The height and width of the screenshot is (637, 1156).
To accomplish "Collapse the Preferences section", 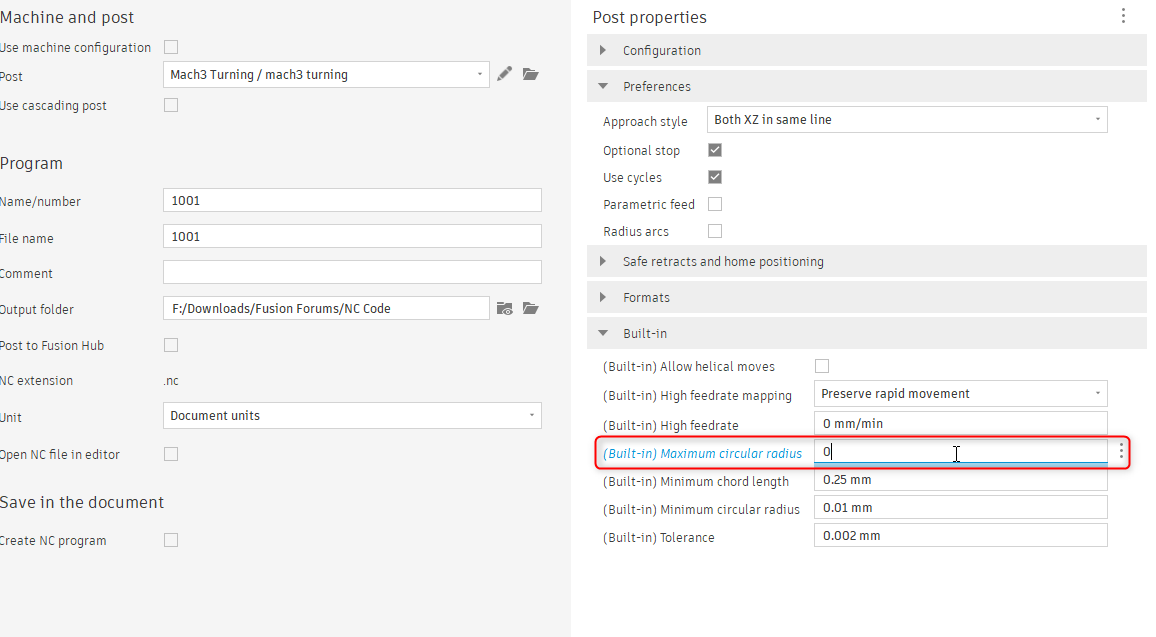I will [x=867, y=86].
